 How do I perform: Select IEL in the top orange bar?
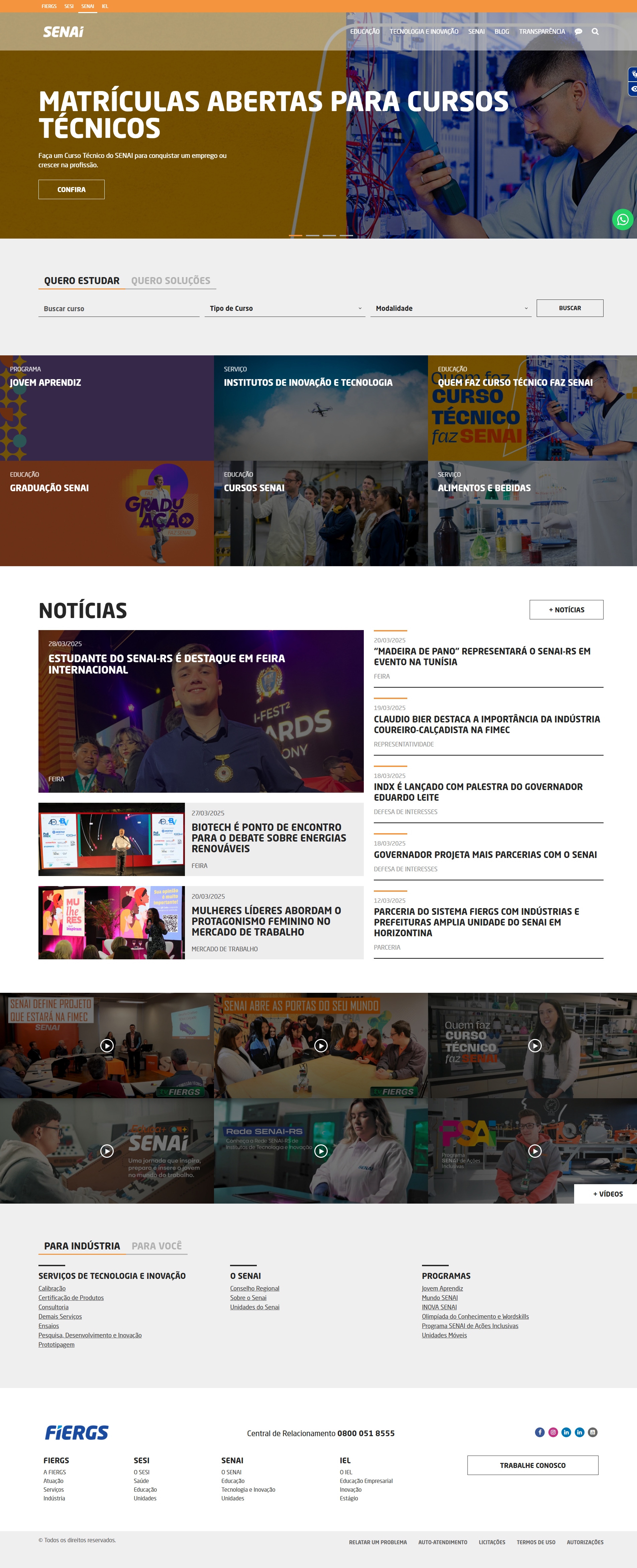(105, 6)
